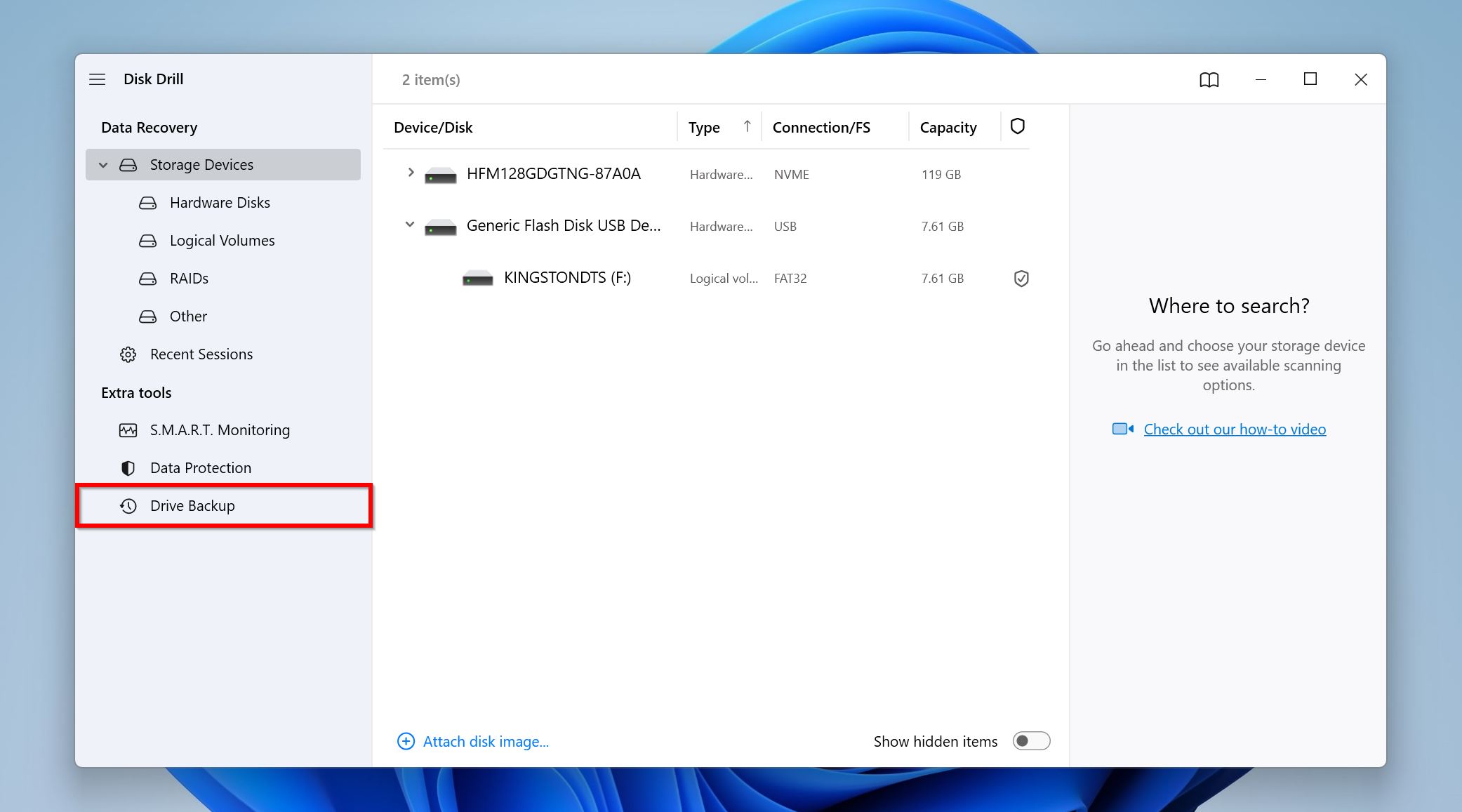
Task: Click the RAIDs drive icon
Action: coord(147,279)
